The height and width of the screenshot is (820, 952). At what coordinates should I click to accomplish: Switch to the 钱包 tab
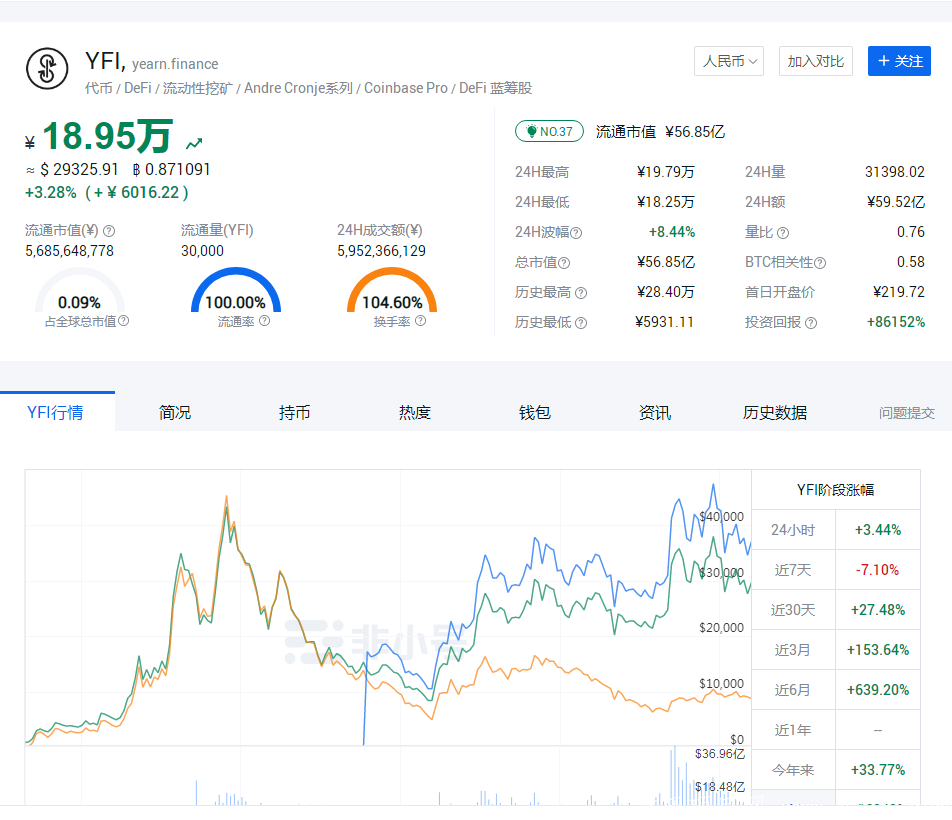(535, 412)
